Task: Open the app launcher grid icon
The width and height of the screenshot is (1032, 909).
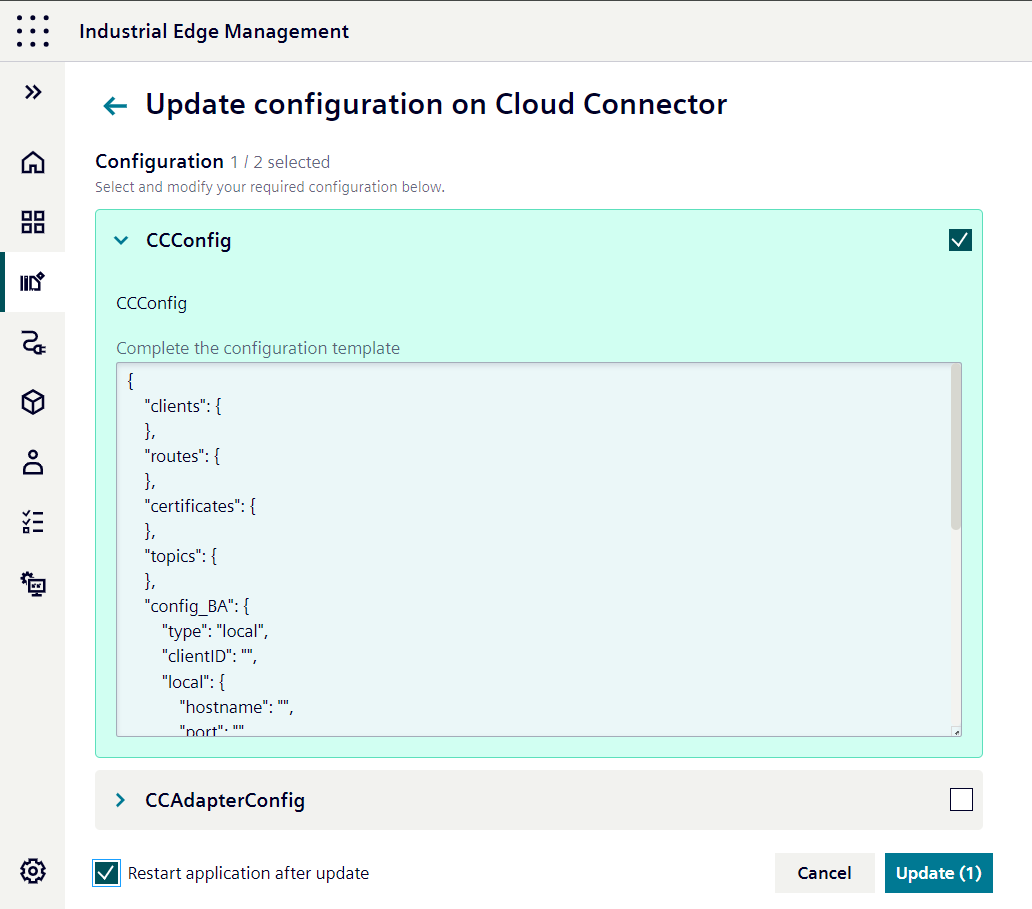Action: [x=33, y=31]
